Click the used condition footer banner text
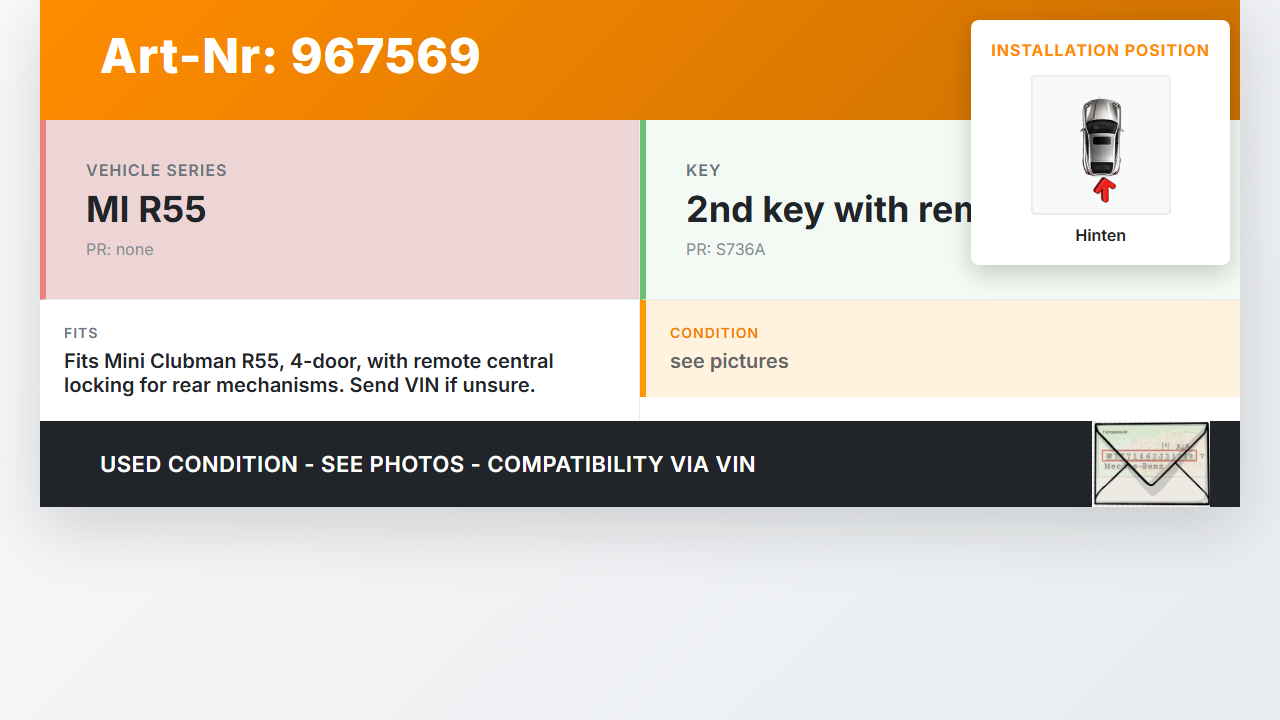 click(x=427, y=465)
